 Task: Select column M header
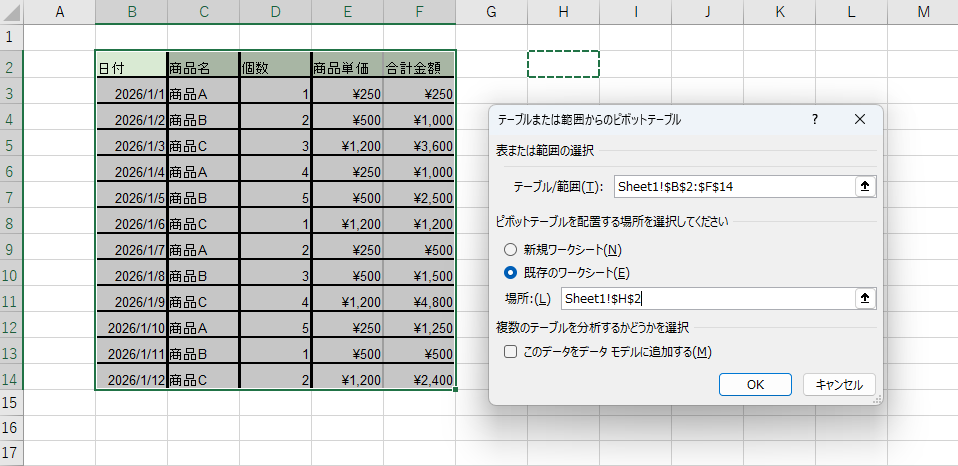coord(922,11)
